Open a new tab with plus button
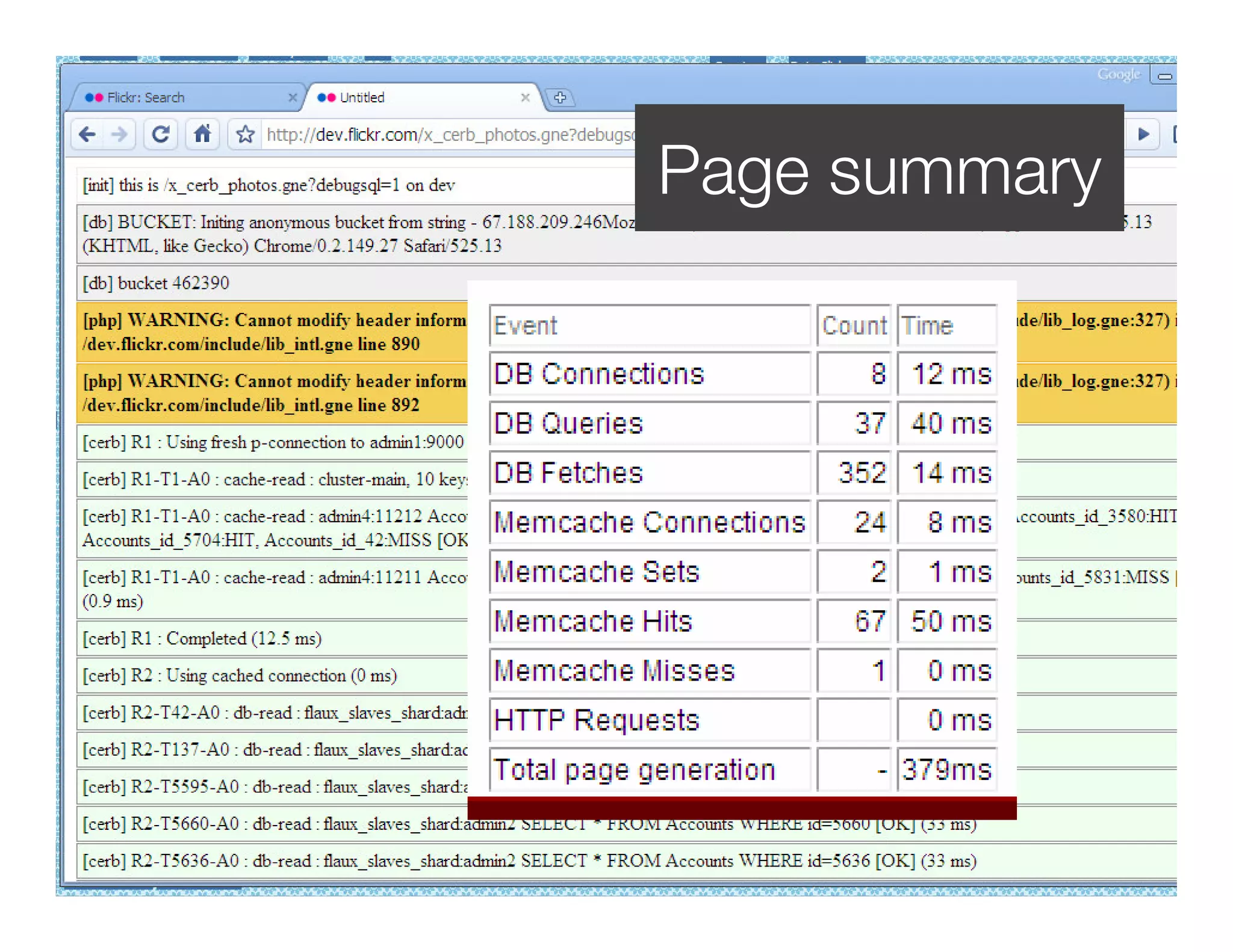This screenshot has width=1233, height=952. (x=560, y=97)
